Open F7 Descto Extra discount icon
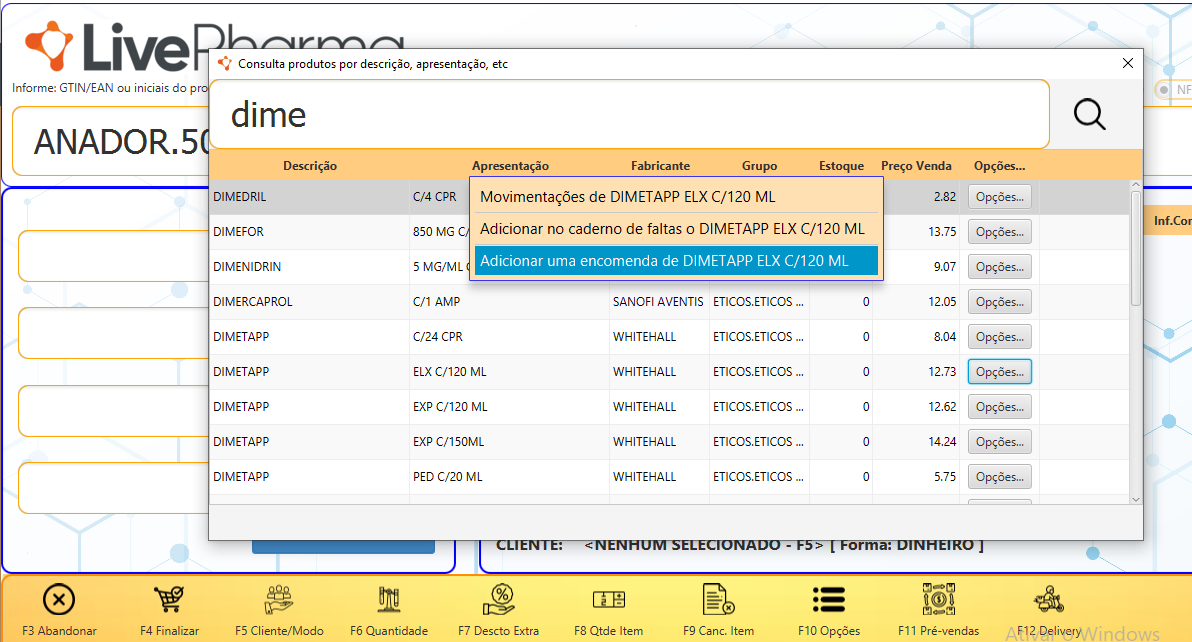The image size is (1192, 642). pos(498,600)
